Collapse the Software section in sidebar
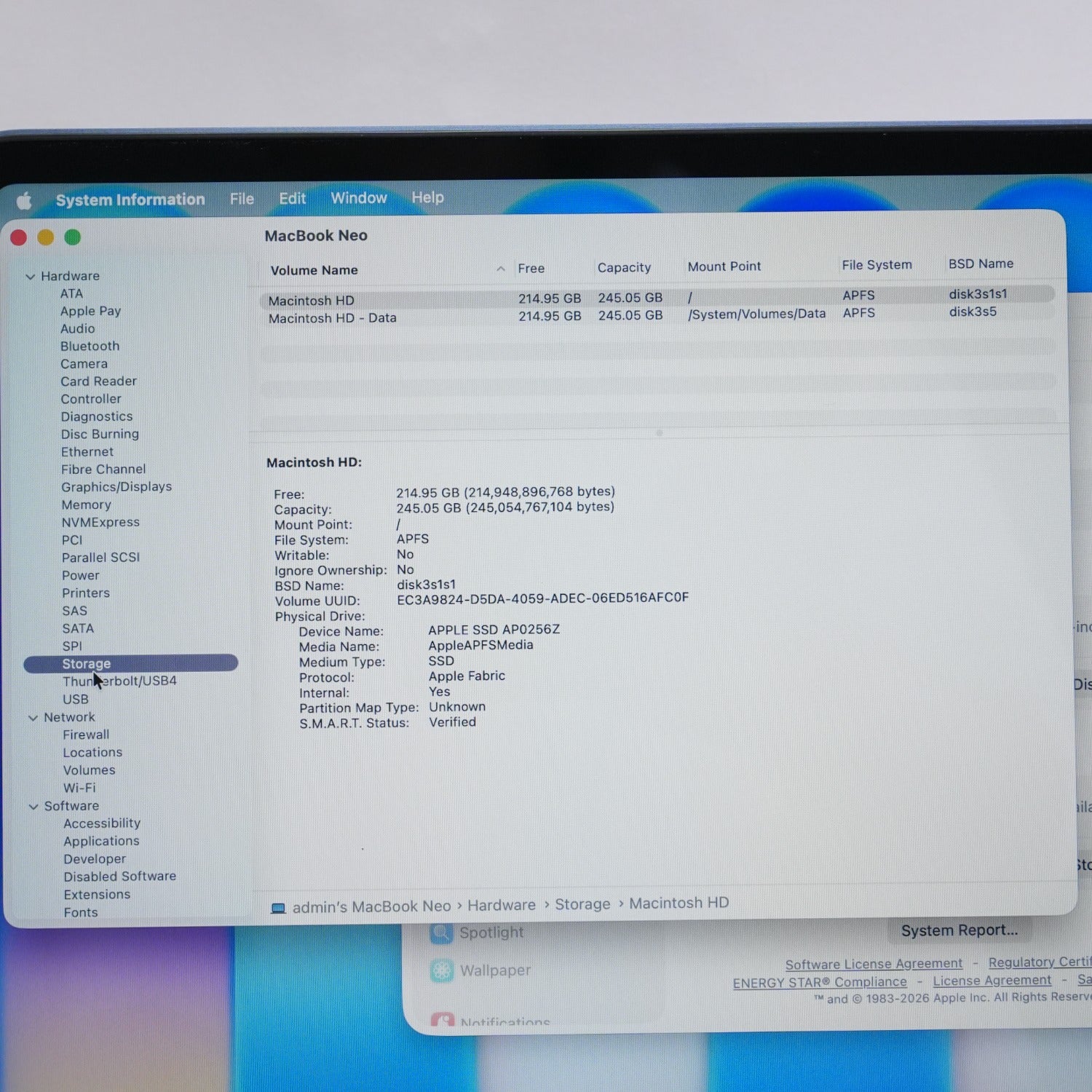 tap(33, 807)
